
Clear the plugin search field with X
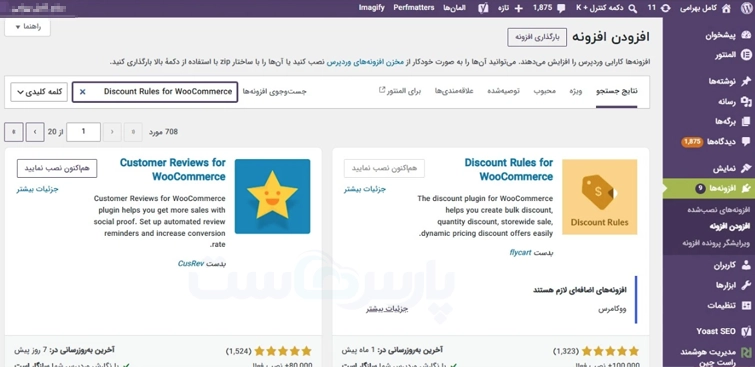point(82,92)
